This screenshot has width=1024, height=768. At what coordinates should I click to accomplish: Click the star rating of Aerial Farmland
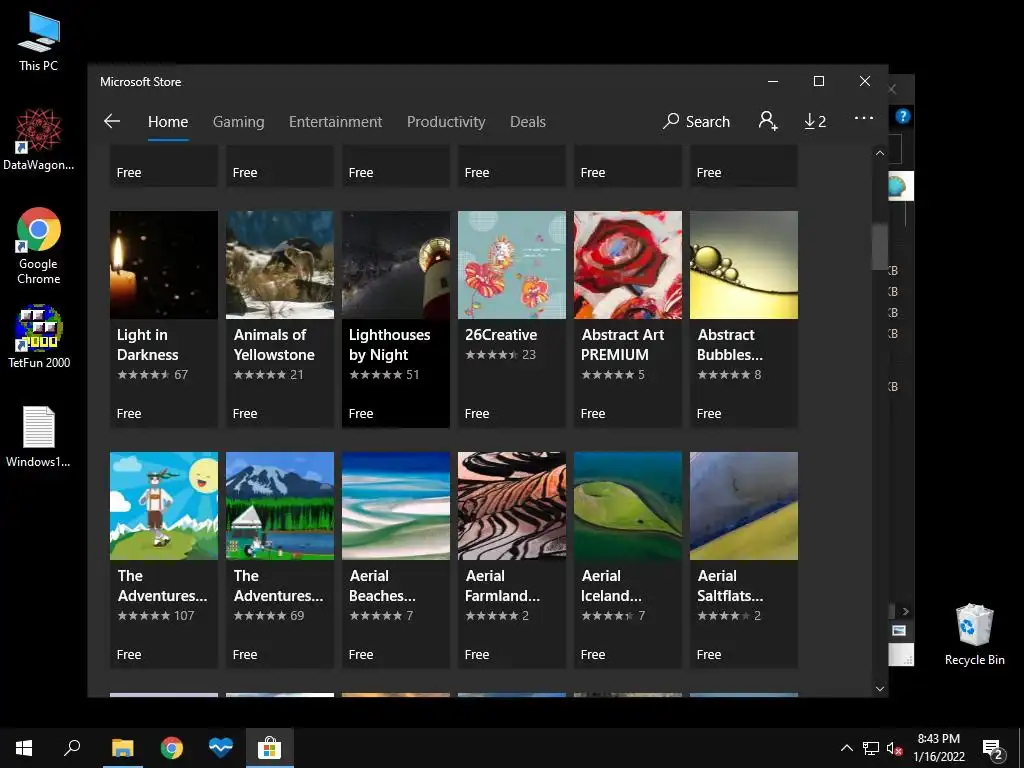tap(492, 616)
